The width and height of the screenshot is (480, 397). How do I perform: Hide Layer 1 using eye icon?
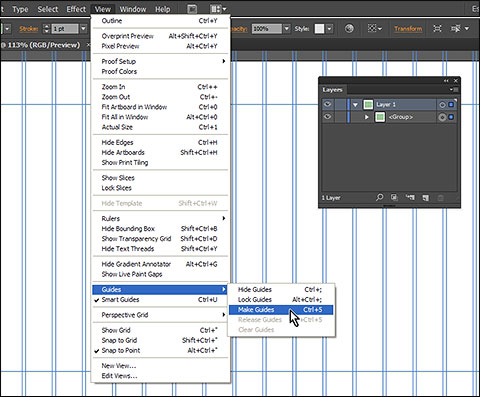(328, 104)
